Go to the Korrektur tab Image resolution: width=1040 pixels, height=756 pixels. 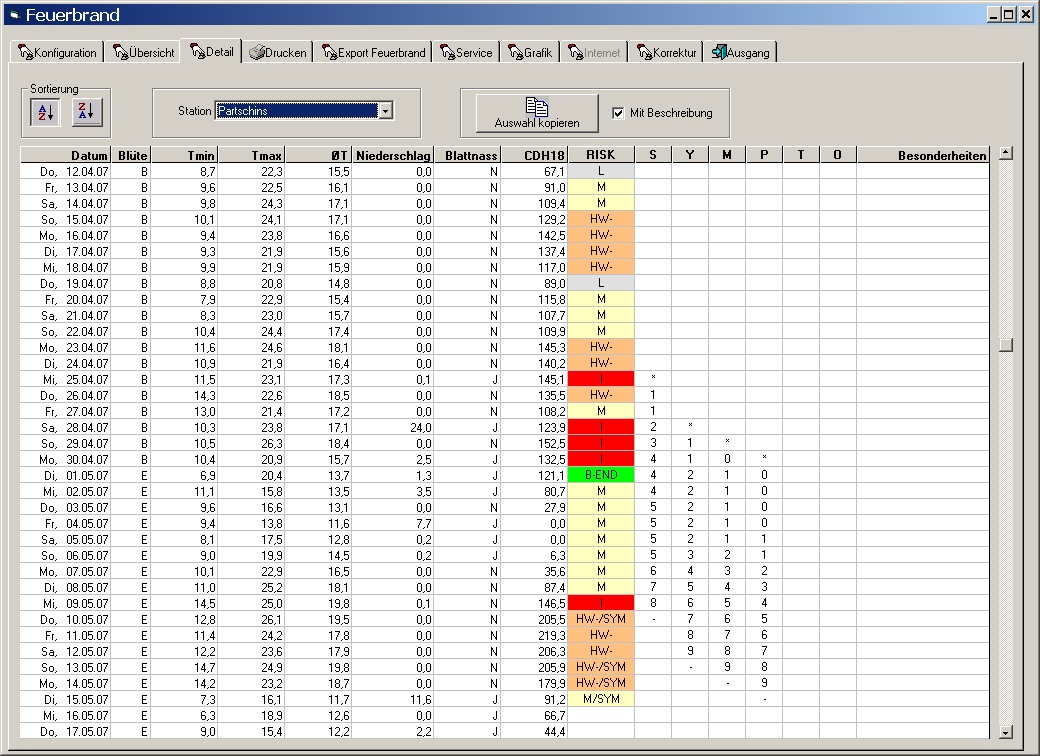tap(664, 53)
